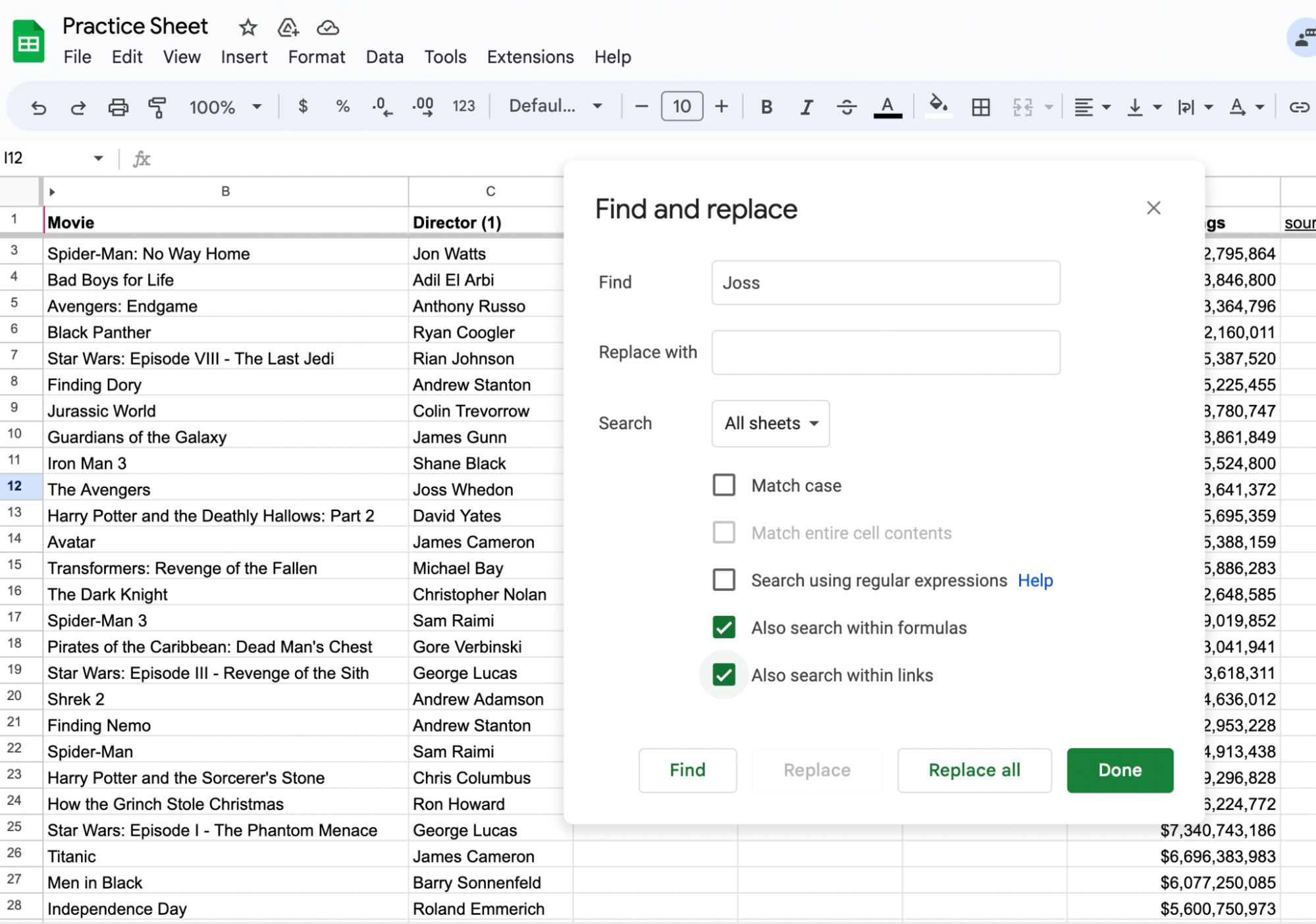The image size is (1316, 924).
Task: Open the View menu
Action: click(182, 57)
